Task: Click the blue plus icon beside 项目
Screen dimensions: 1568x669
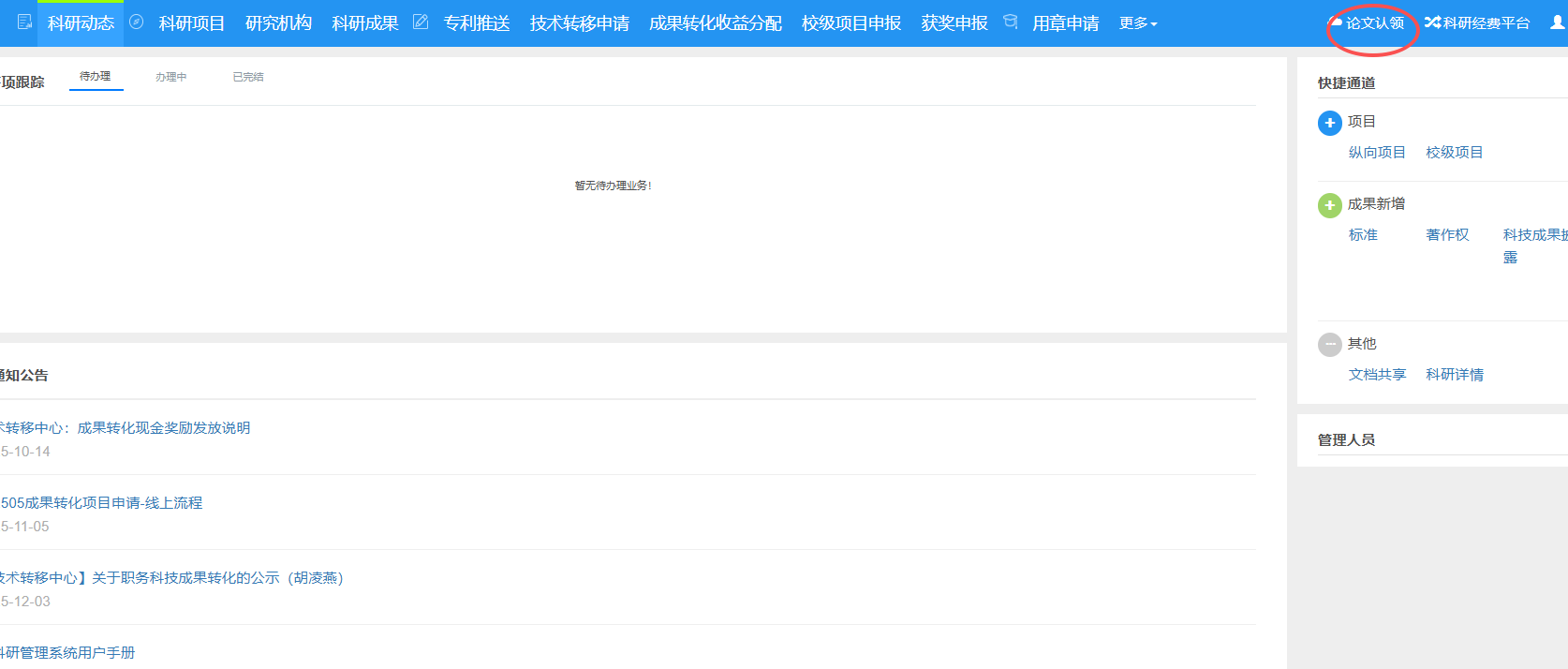Action: pos(1329,123)
